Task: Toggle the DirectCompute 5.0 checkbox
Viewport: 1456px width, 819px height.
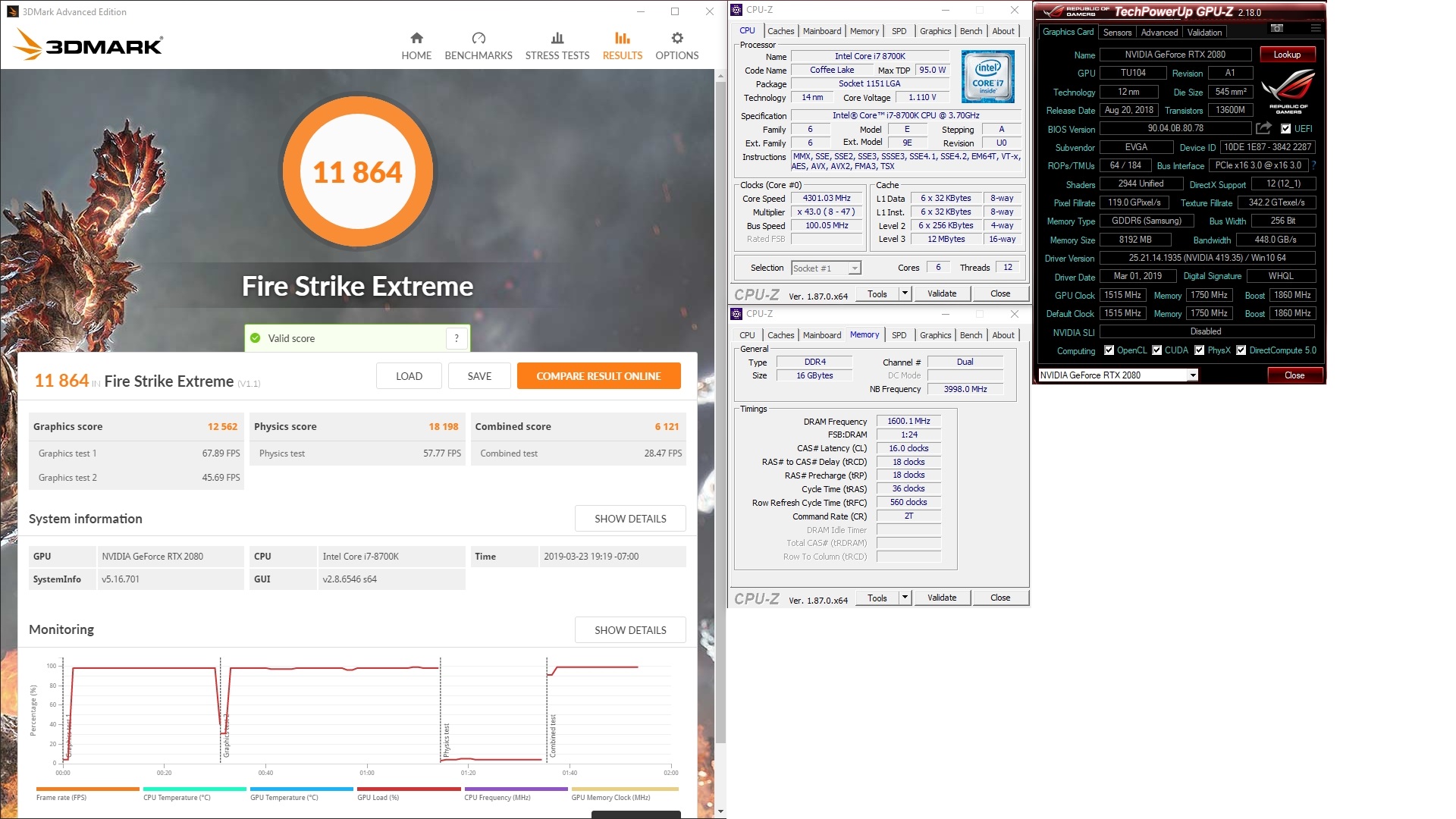Action: pos(1241,350)
